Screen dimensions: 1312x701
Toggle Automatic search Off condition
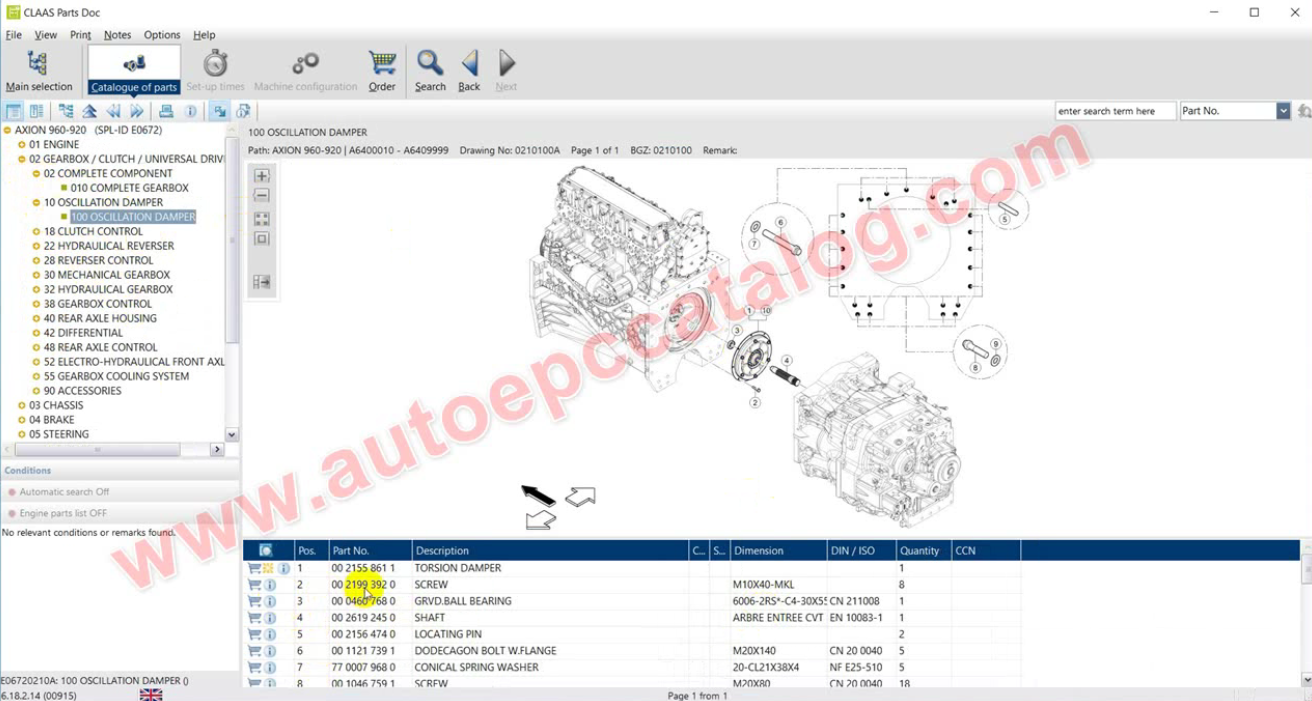click(64, 492)
